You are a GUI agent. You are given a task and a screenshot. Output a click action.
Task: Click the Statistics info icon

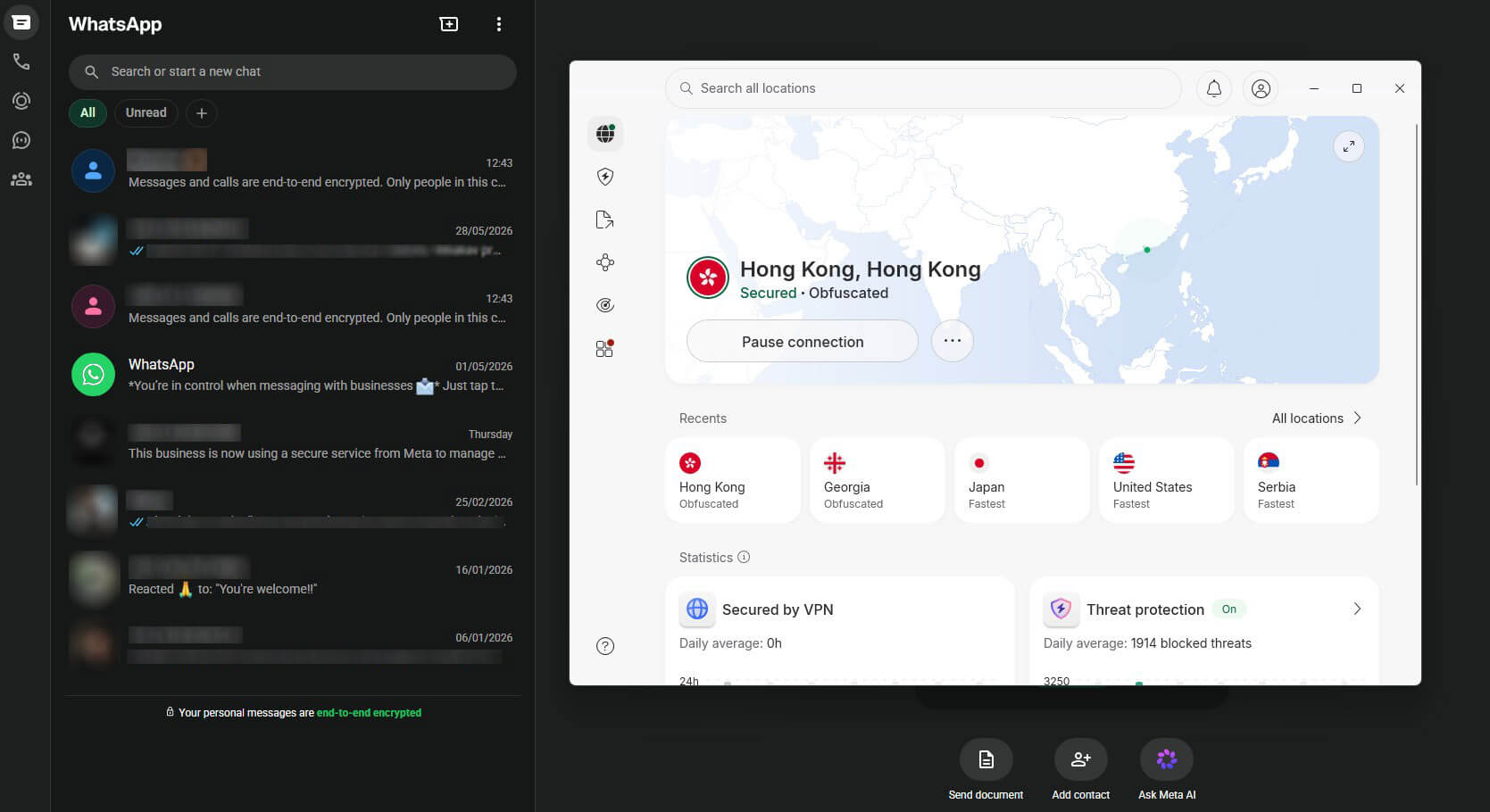744,557
